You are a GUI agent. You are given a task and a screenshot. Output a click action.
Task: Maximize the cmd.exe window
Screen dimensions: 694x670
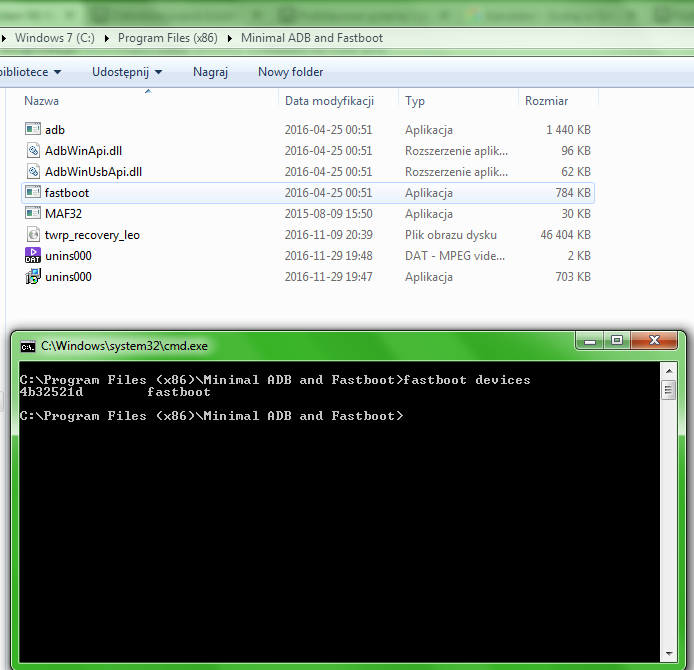click(617, 341)
